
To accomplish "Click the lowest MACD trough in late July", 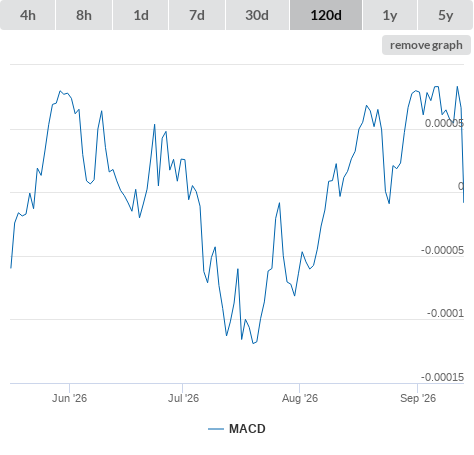I will [253, 343].
